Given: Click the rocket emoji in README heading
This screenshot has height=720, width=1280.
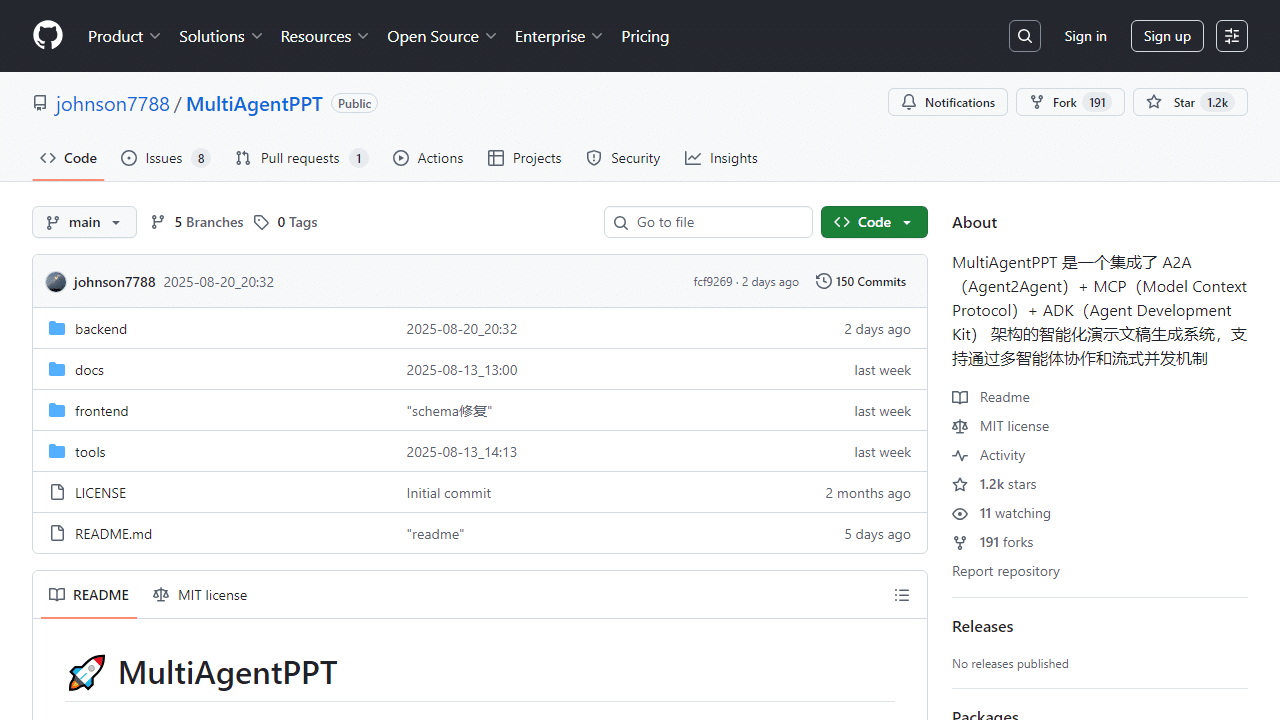Looking at the screenshot, I should [86, 673].
